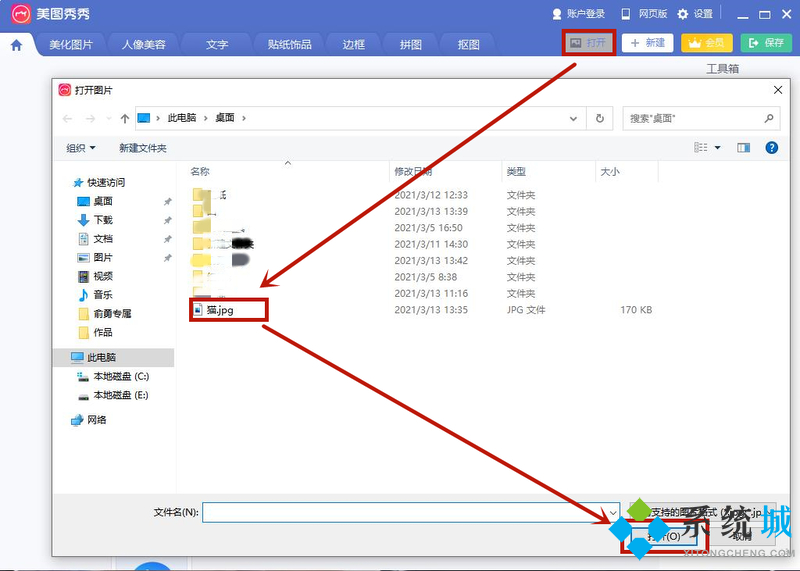Click the 保存 save button
Screen dimensions: 800x571
tap(766, 43)
